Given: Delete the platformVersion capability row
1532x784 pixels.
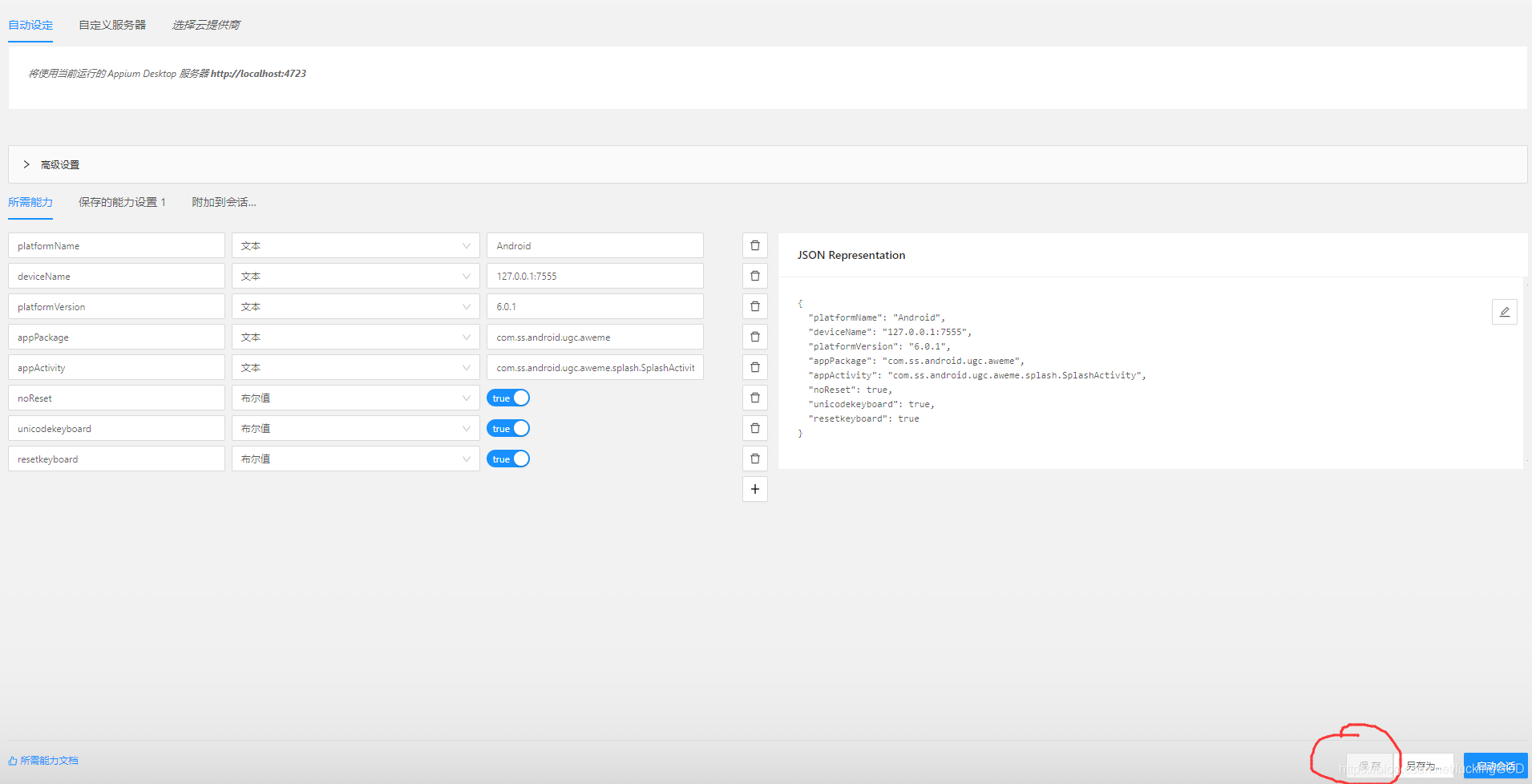Looking at the screenshot, I should coord(755,306).
